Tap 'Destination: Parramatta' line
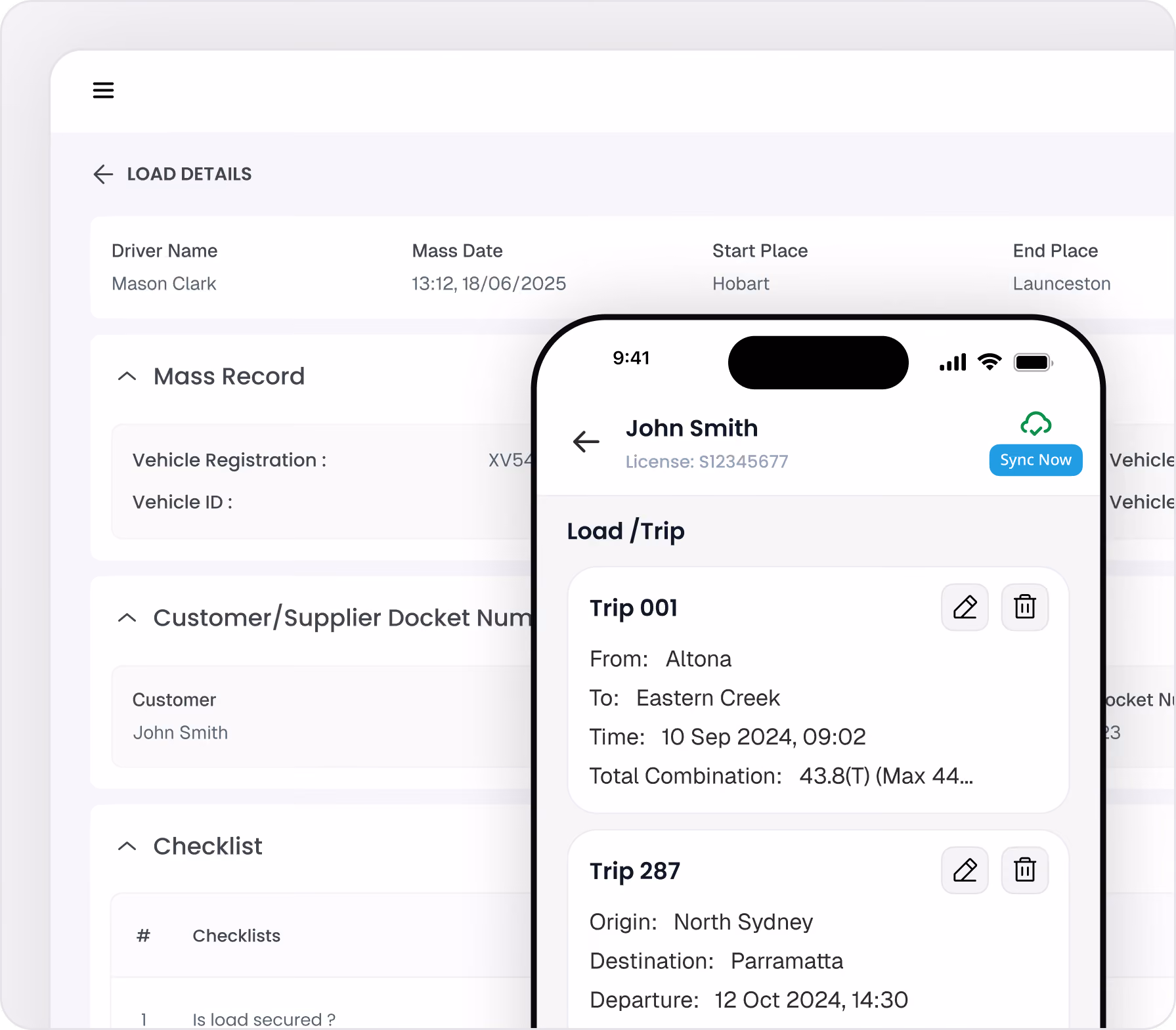The width and height of the screenshot is (1176, 1030). click(716, 961)
